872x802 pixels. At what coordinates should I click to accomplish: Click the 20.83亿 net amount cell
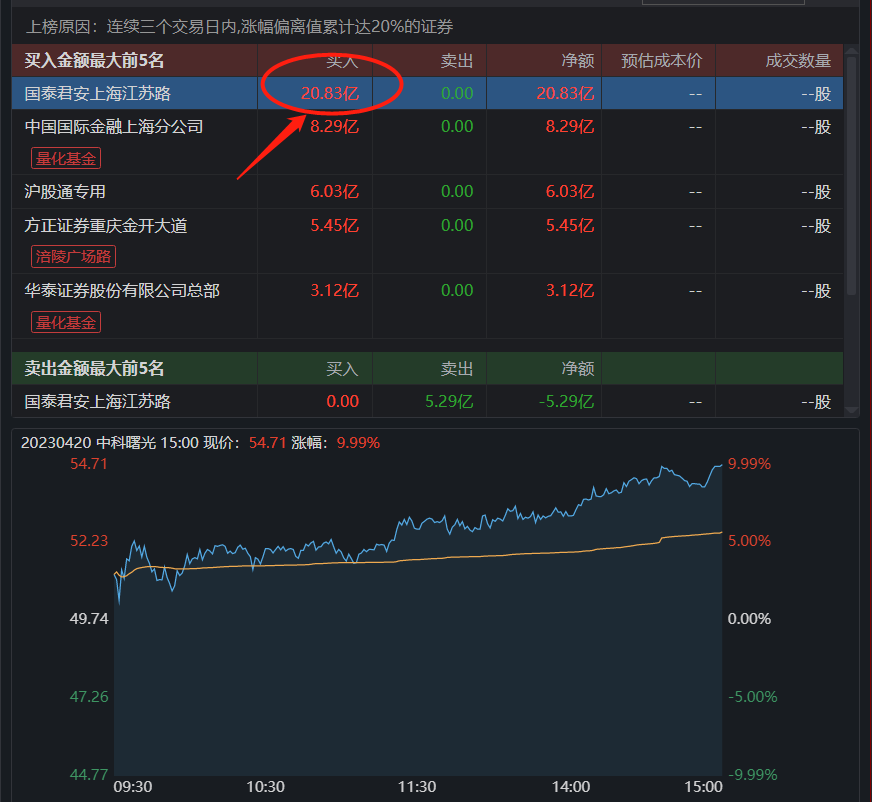click(x=565, y=93)
